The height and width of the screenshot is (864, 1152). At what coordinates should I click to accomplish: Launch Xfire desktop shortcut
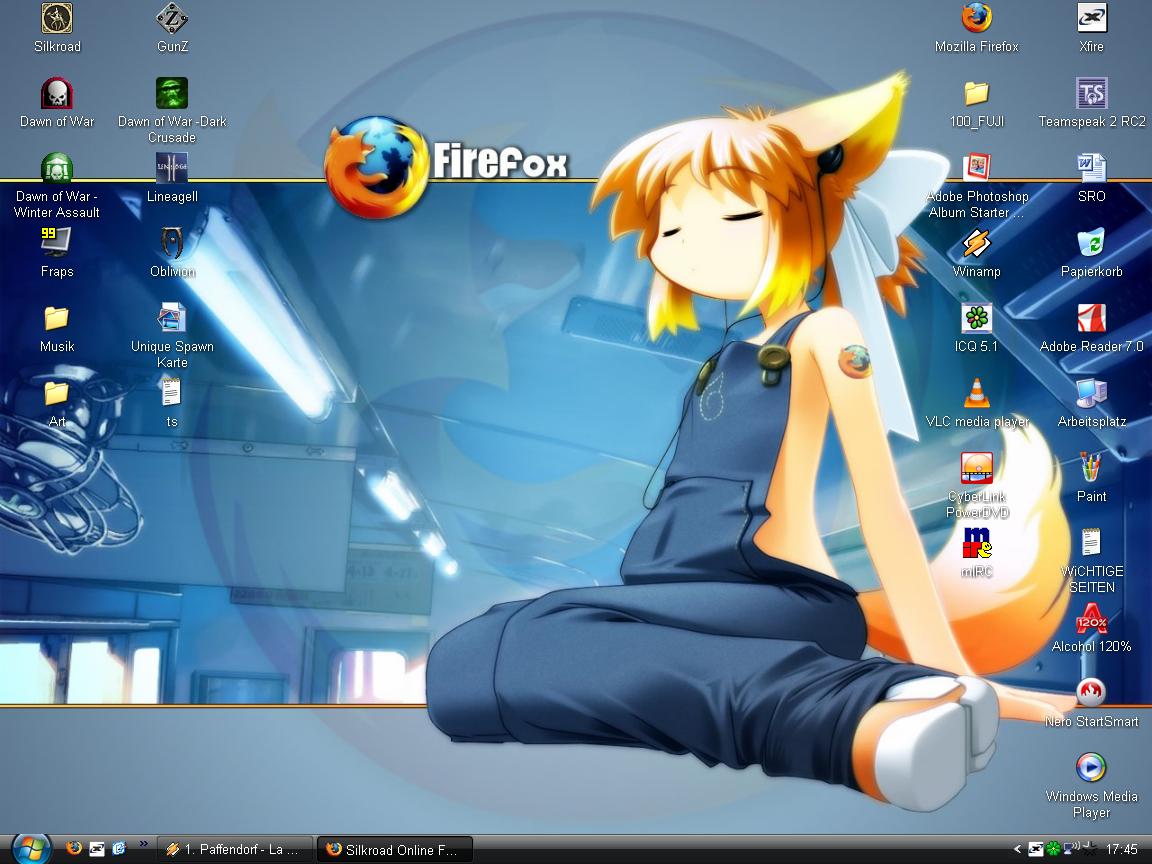coord(1091,19)
